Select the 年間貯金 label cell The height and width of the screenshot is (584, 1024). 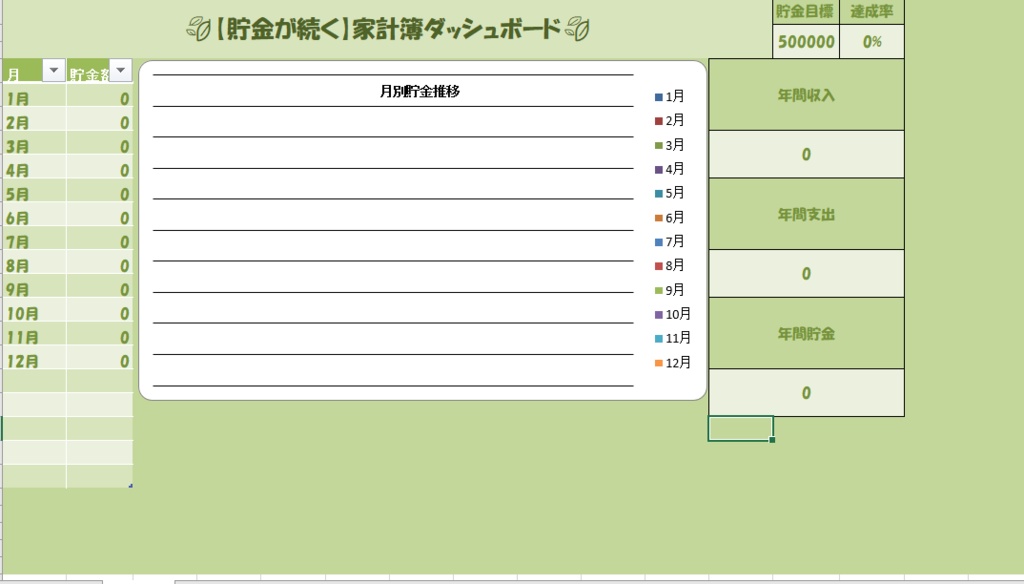coord(807,334)
